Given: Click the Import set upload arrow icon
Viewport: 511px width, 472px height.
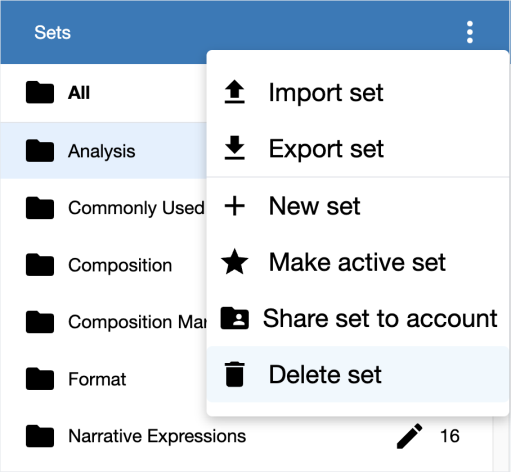Looking at the screenshot, I should [235, 92].
